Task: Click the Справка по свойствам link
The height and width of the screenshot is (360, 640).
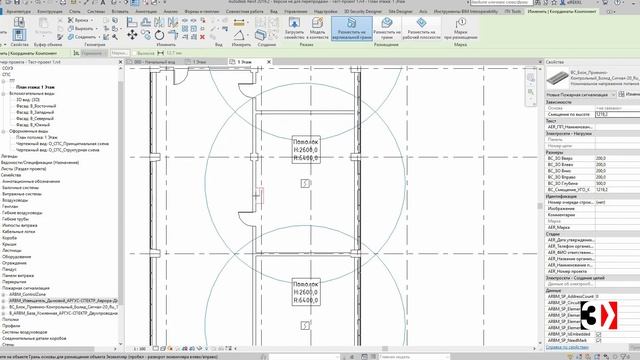Action: tap(567, 347)
